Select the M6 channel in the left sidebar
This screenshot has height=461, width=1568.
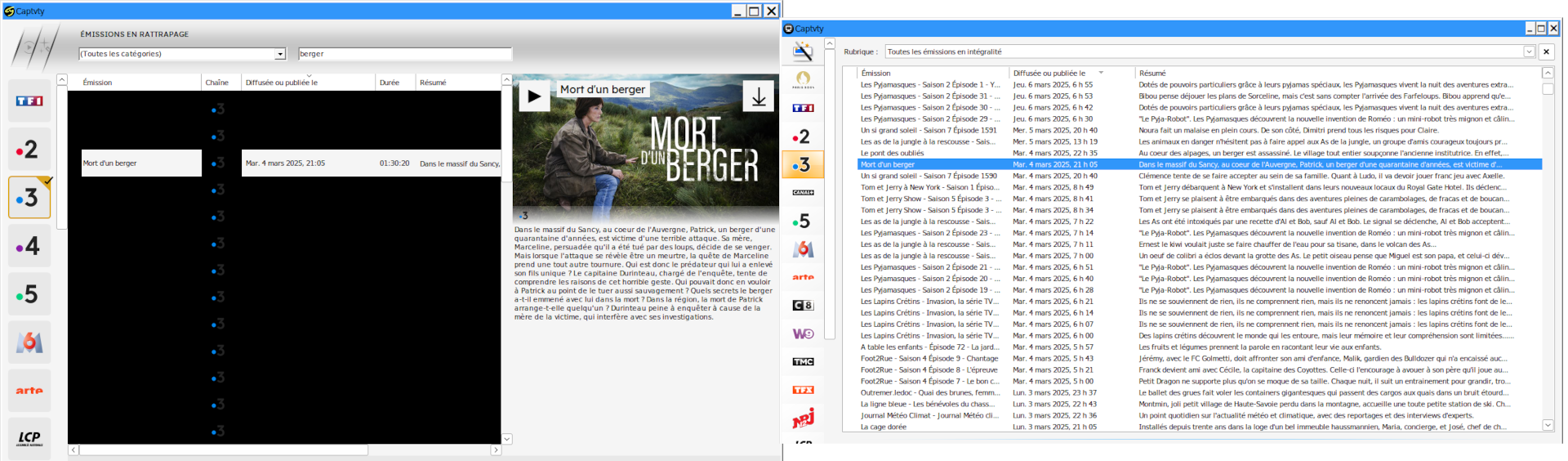pyautogui.click(x=29, y=342)
